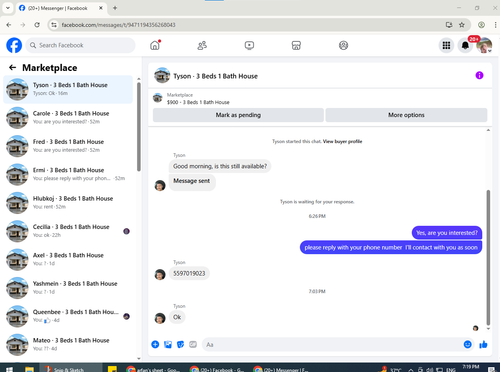This screenshot has height=372, width=500.
Task: Attach a photo with image icon
Action: [168, 344]
